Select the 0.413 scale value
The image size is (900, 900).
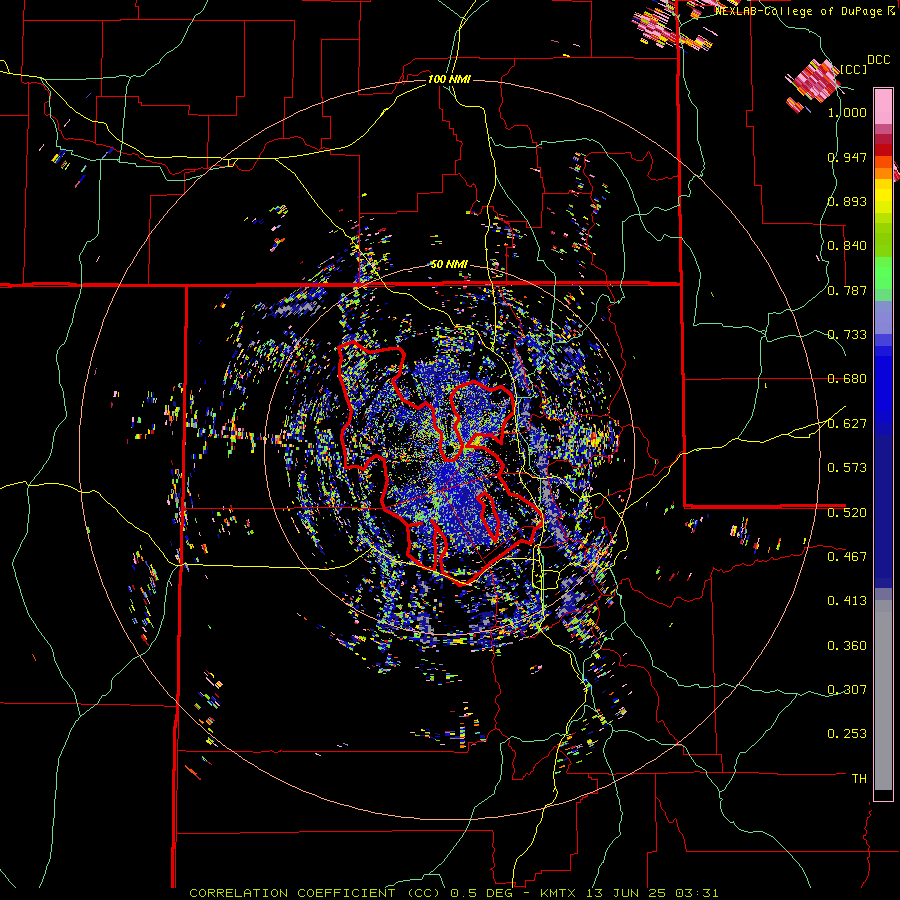coord(847,601)
